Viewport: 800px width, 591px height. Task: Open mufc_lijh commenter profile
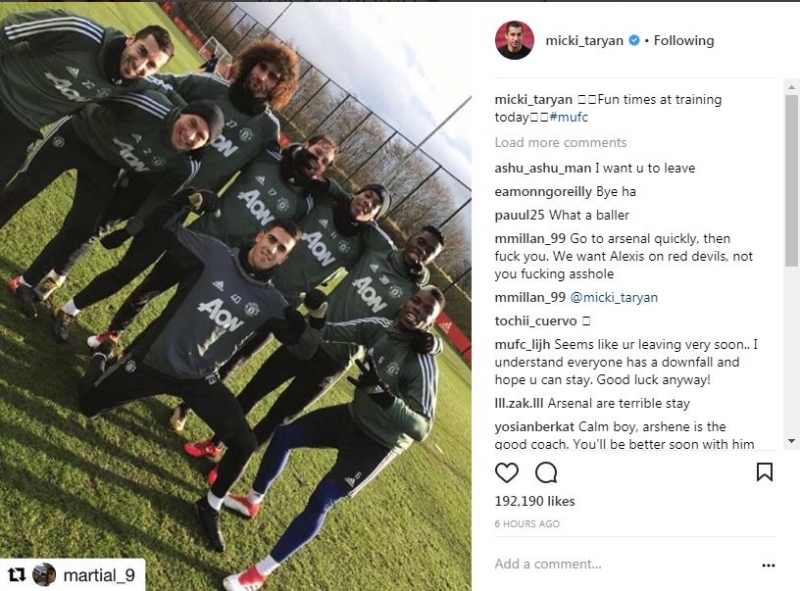pyautogui.click(x=522, y=344)
